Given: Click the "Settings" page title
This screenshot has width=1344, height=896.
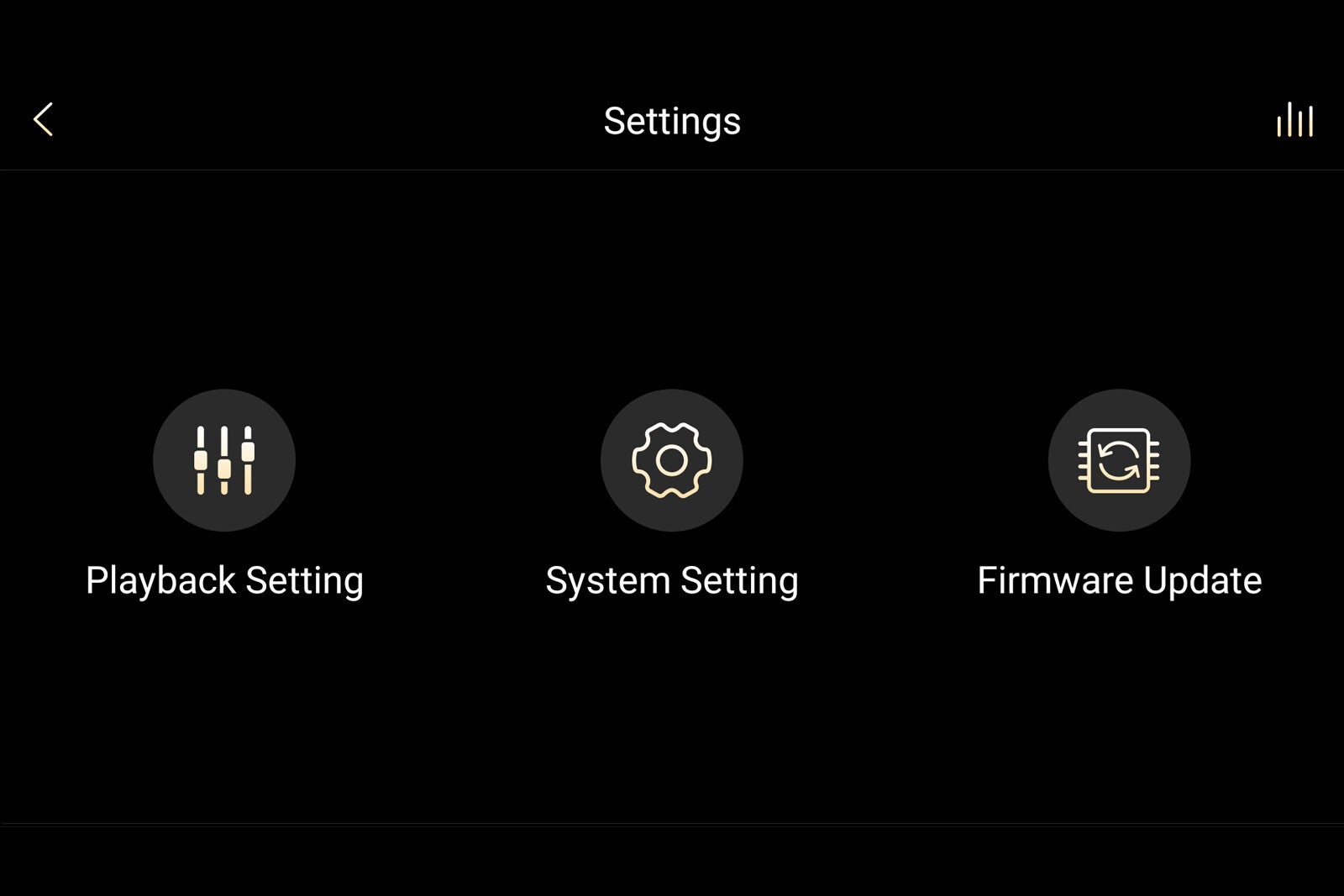Looking at the screenshot, I should click(672, 122).
